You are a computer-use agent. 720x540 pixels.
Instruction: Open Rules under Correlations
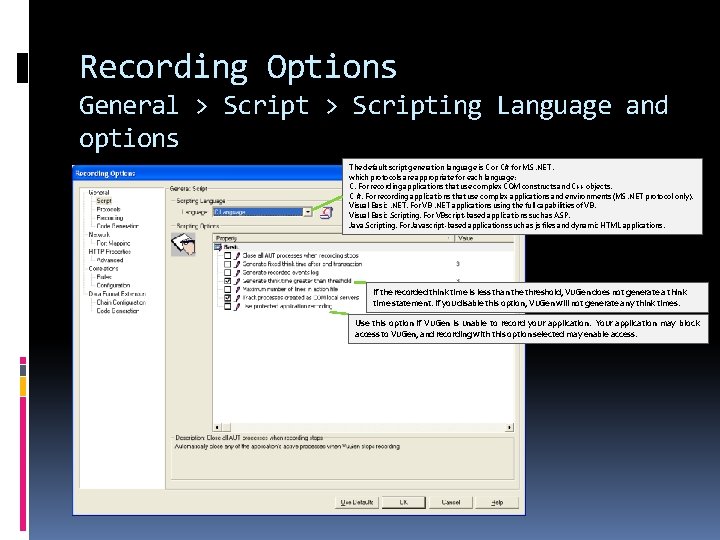click(104, 277)
